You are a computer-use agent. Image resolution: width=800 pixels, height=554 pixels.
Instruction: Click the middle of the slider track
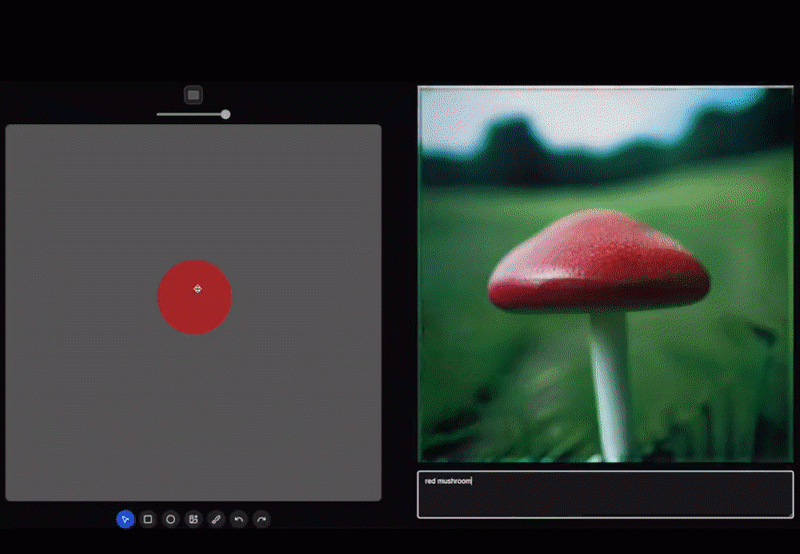pyautogui.click(x=190, y=114)
